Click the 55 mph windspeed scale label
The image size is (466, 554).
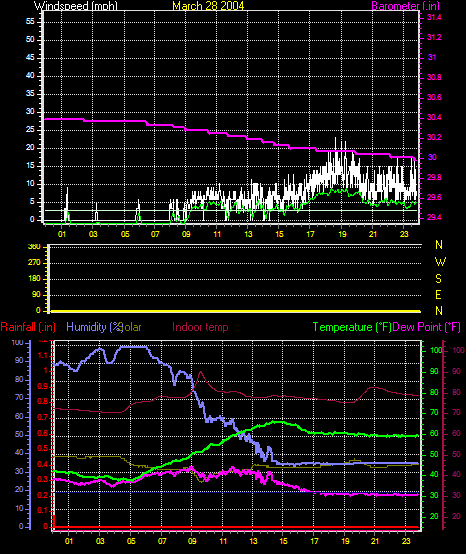pos(30,22)
